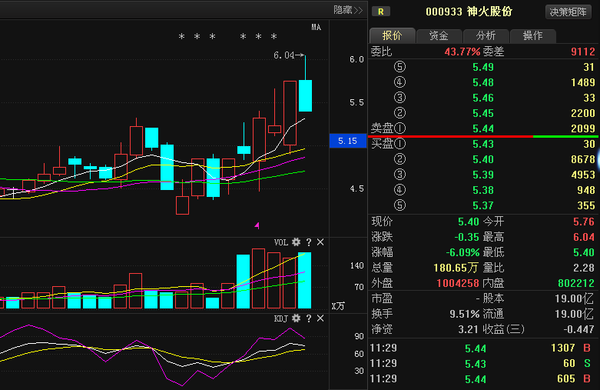Click the KDJ indicator label
This screenshot has width=600, height=390.
click(281, 318)
